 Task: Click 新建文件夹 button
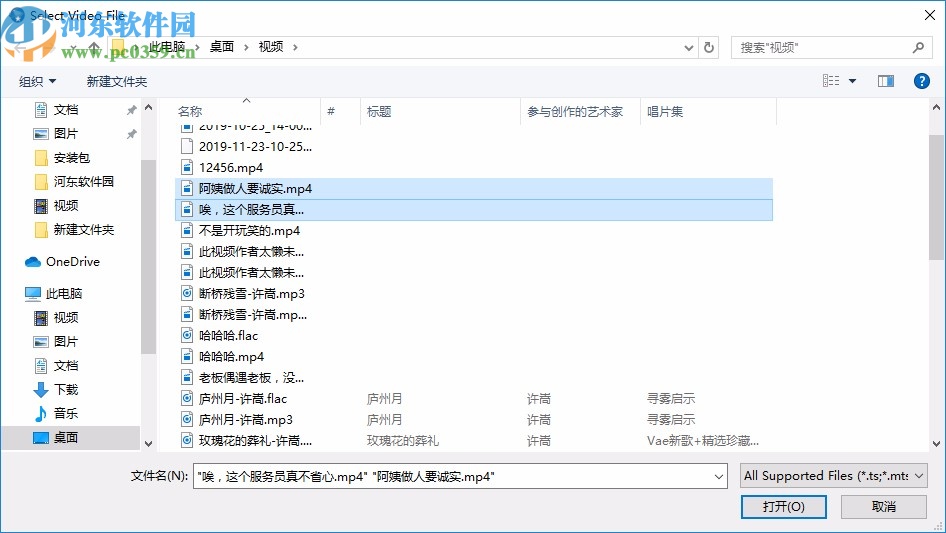click(116, 81)
